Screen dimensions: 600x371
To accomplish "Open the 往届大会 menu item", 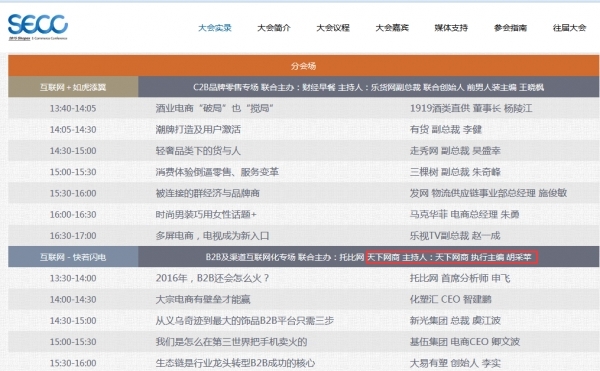I will click(x=569, y=28).
